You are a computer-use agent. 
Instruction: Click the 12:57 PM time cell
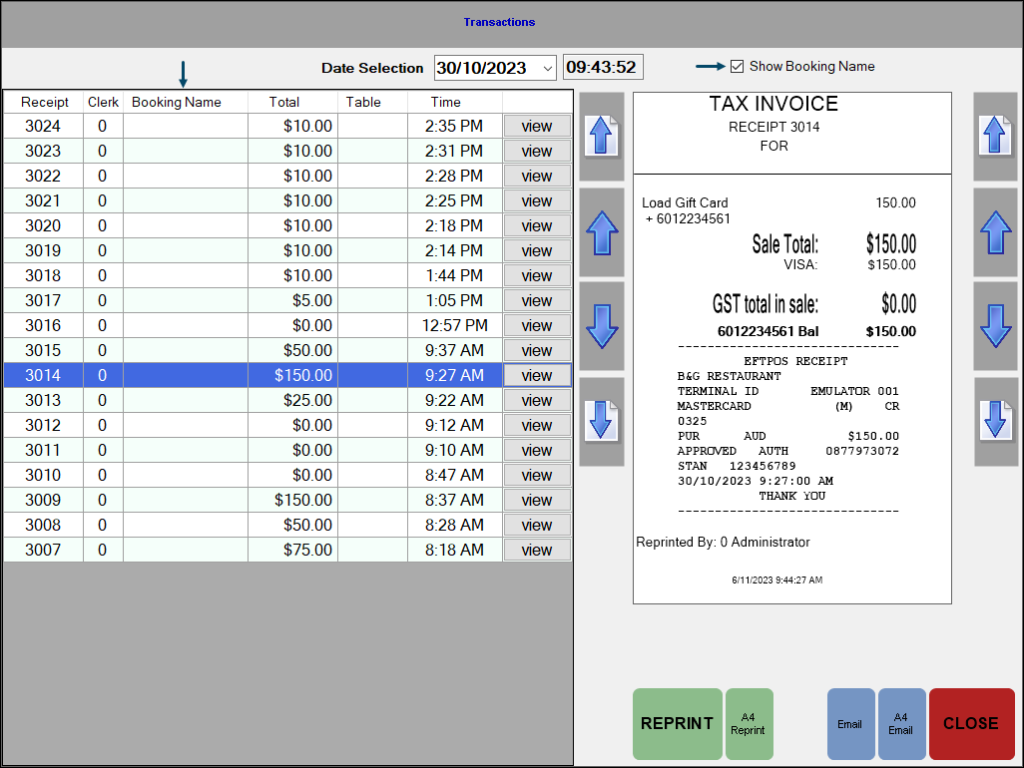tap(455, 325)
